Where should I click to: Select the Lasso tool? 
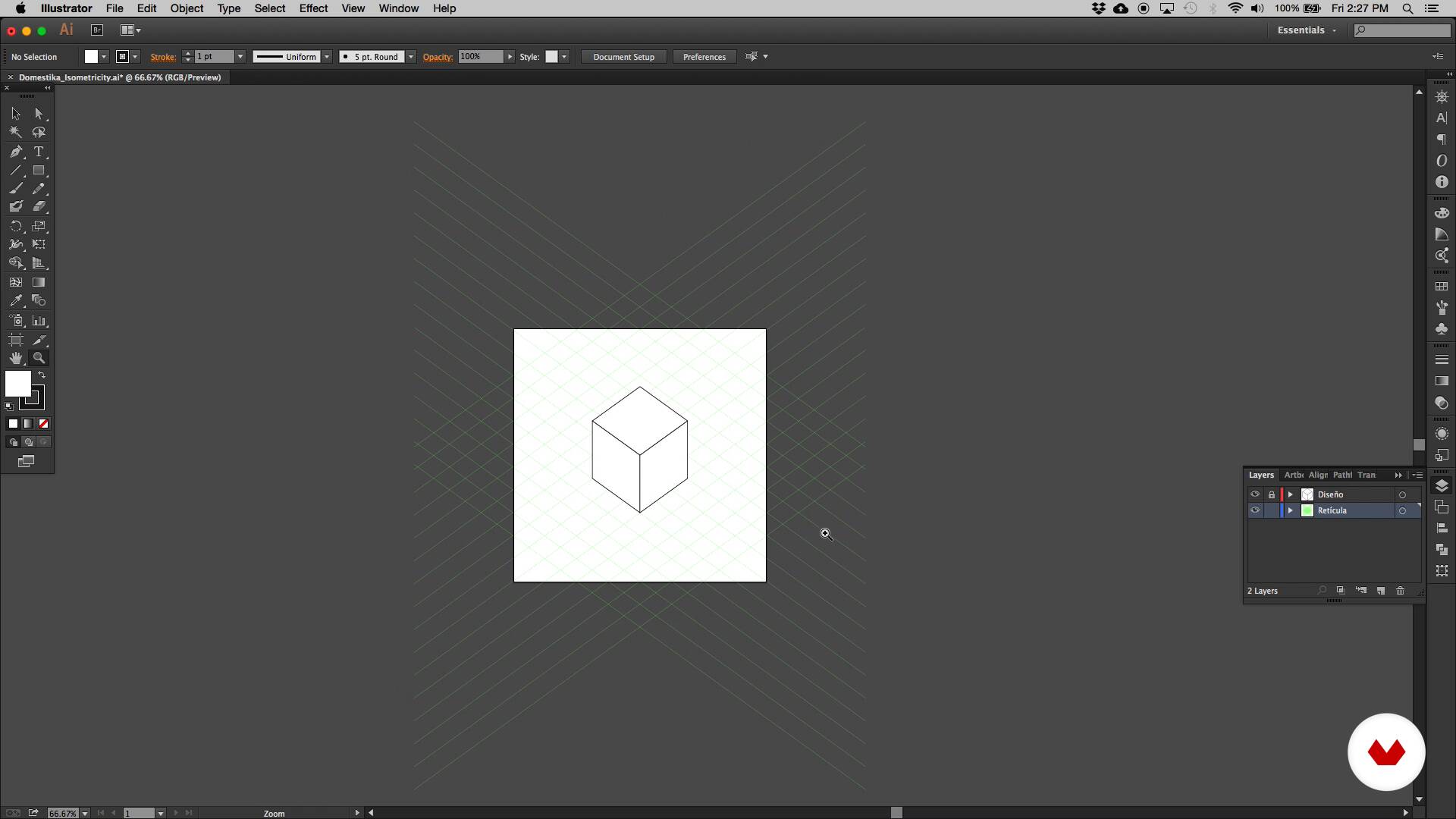pos(39,132)
